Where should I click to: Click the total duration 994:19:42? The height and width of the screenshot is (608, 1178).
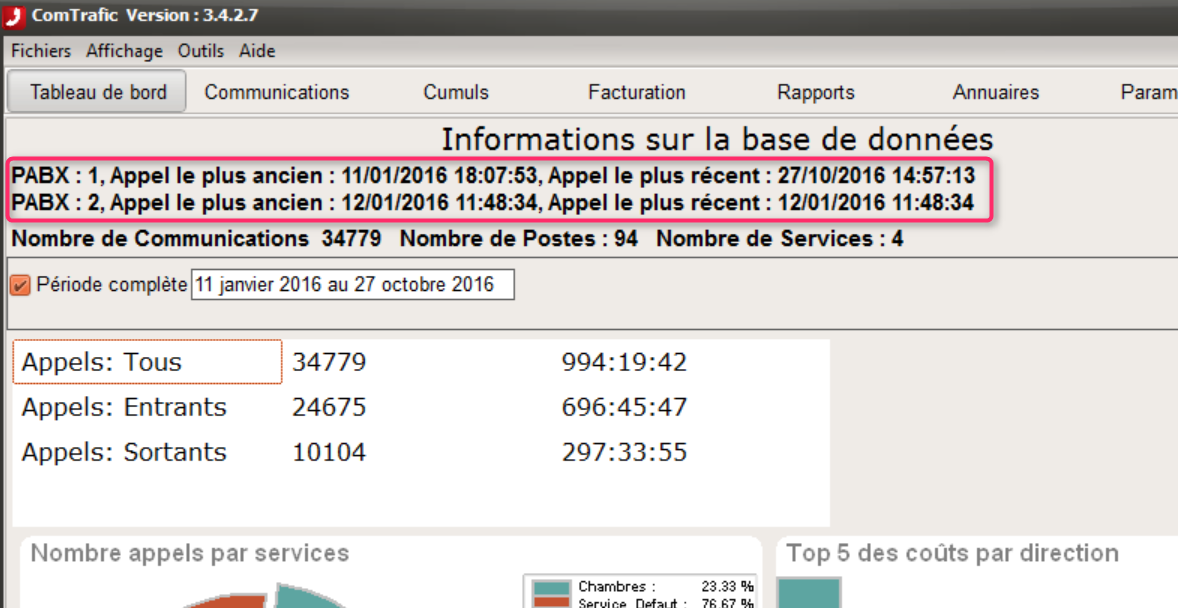pos(624,362)
